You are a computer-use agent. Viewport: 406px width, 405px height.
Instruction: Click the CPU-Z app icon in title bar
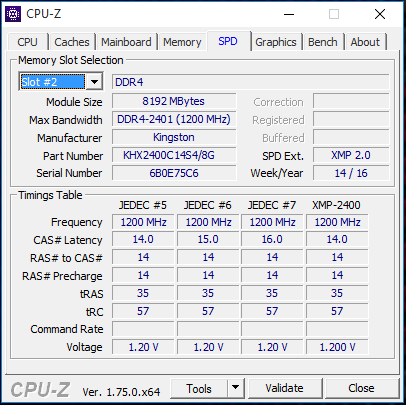[x=13, y=14]
